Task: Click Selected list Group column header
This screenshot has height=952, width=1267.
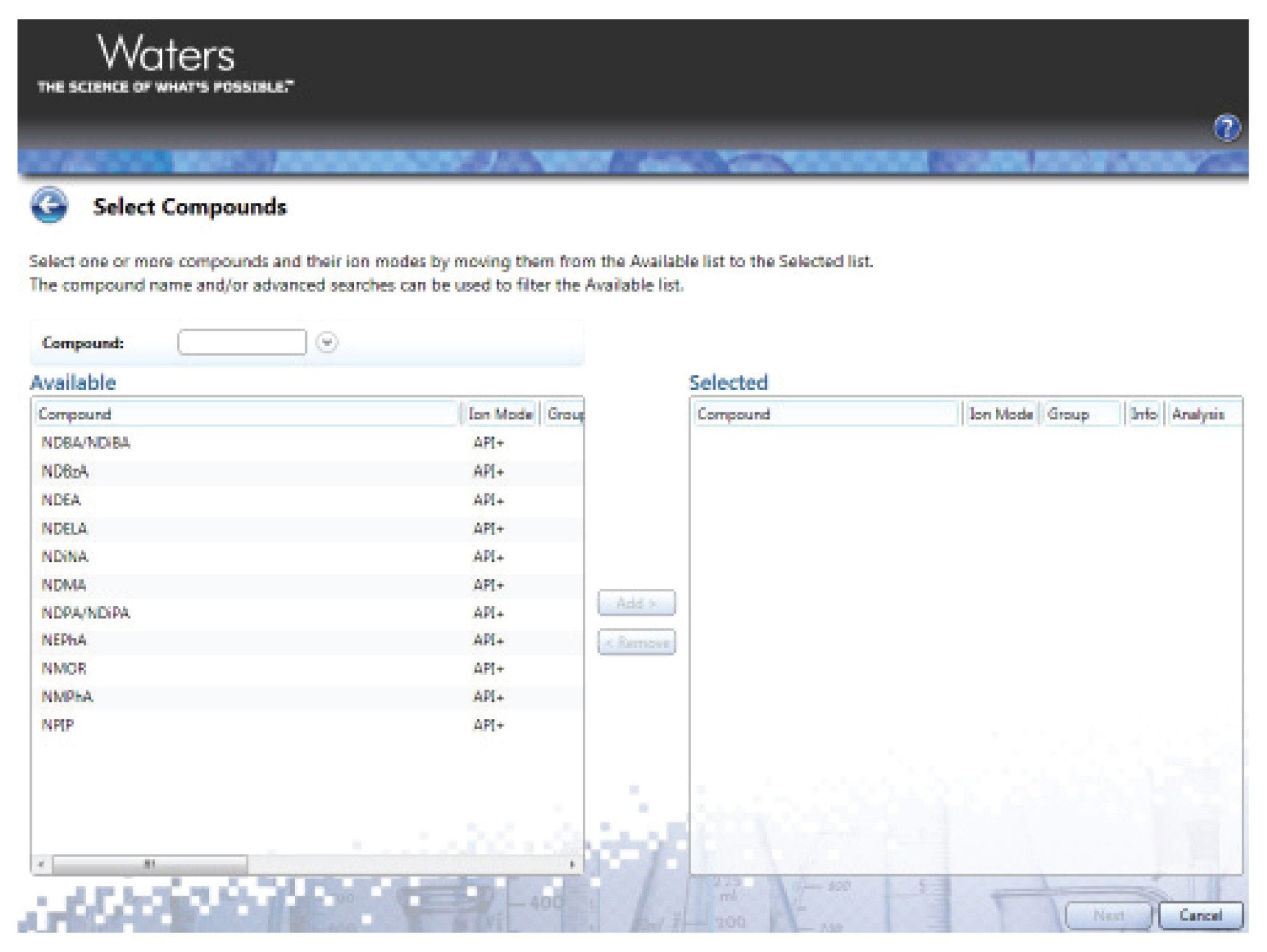Action: pyautogui.click(x=1080, y=414)
